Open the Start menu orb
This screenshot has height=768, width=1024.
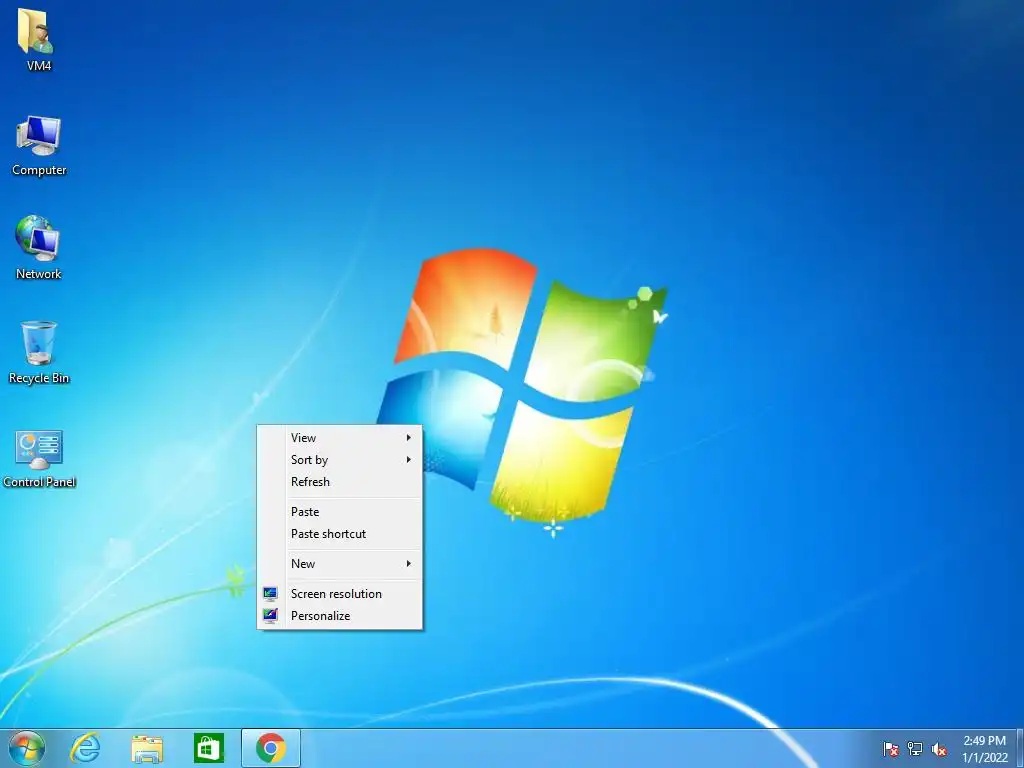pos(27,748)
